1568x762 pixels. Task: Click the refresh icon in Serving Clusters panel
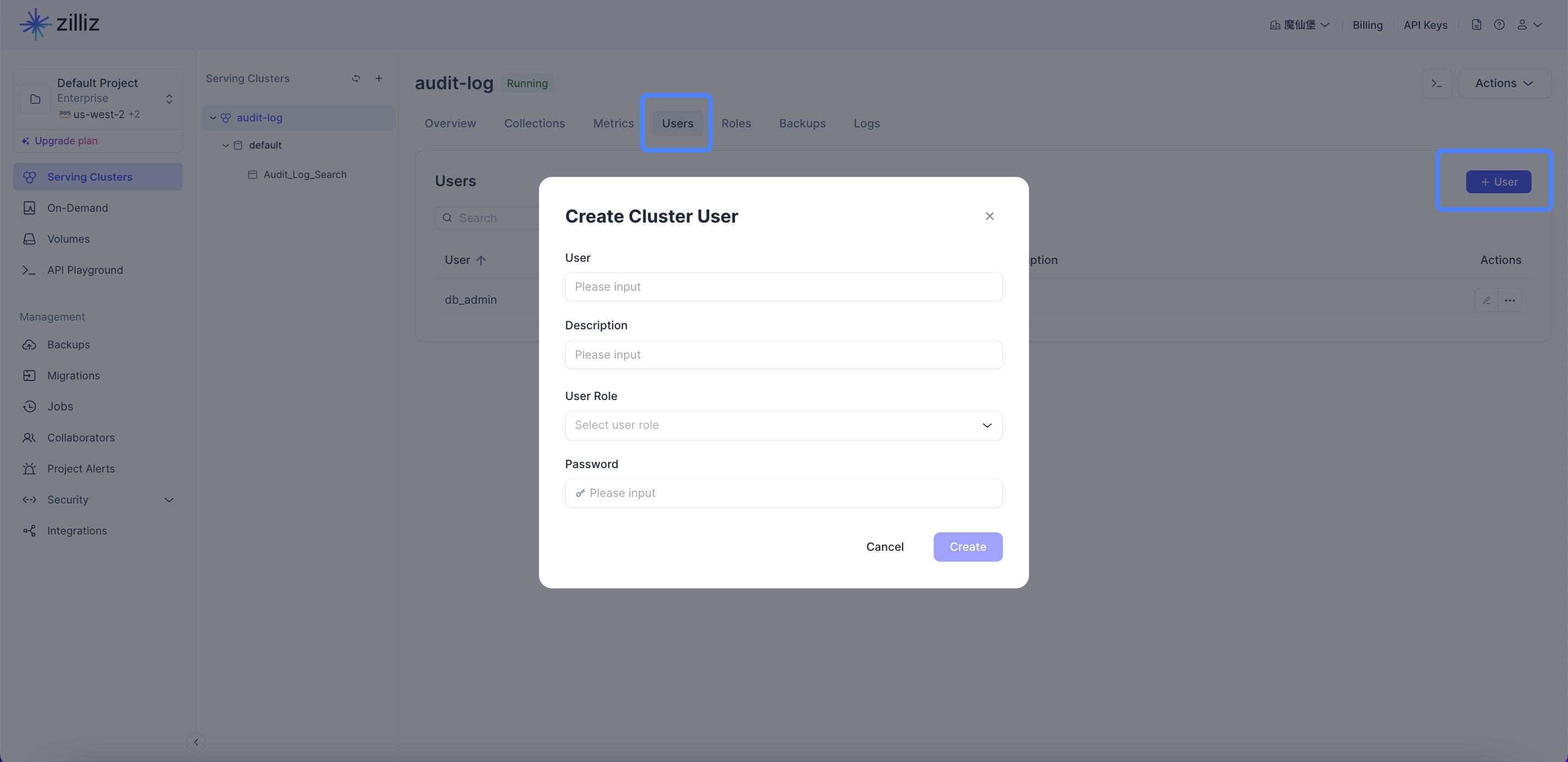tap(356, 78)
